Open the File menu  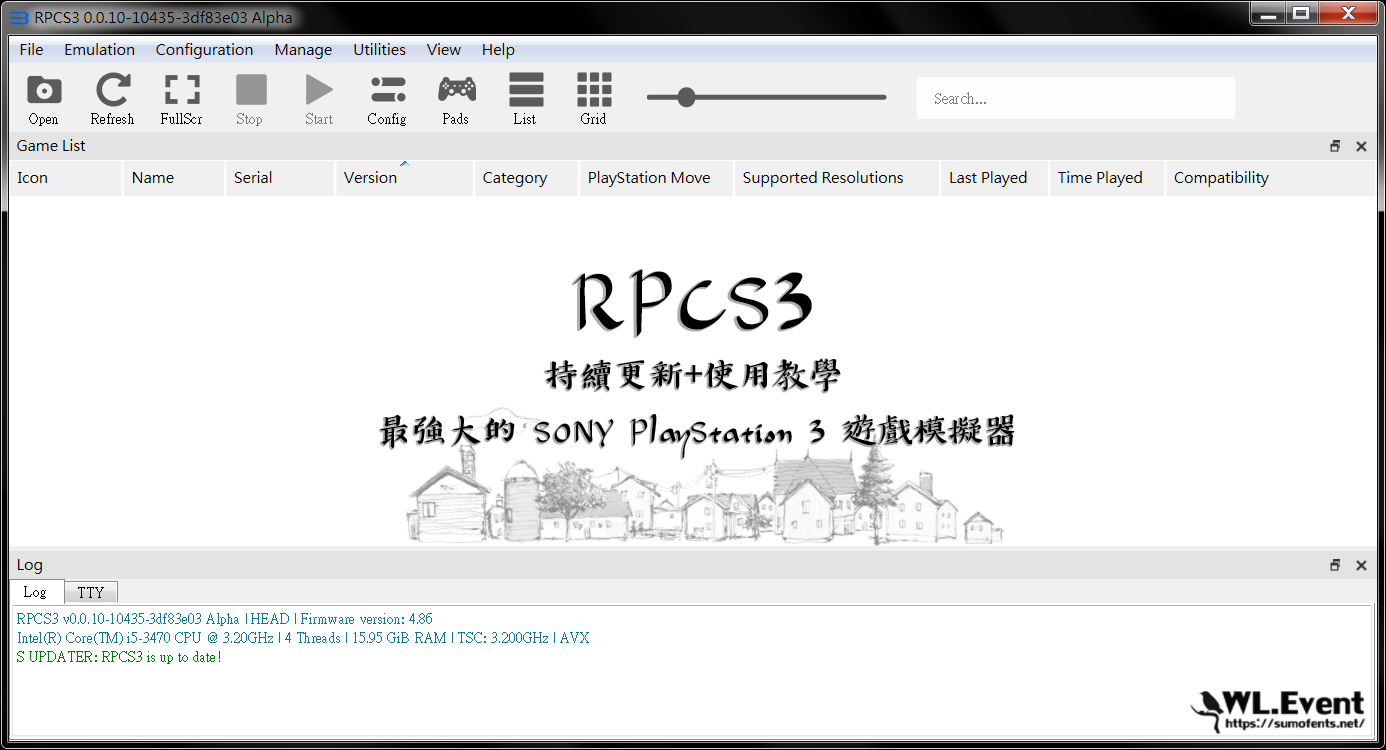click(x=31, y=50)
